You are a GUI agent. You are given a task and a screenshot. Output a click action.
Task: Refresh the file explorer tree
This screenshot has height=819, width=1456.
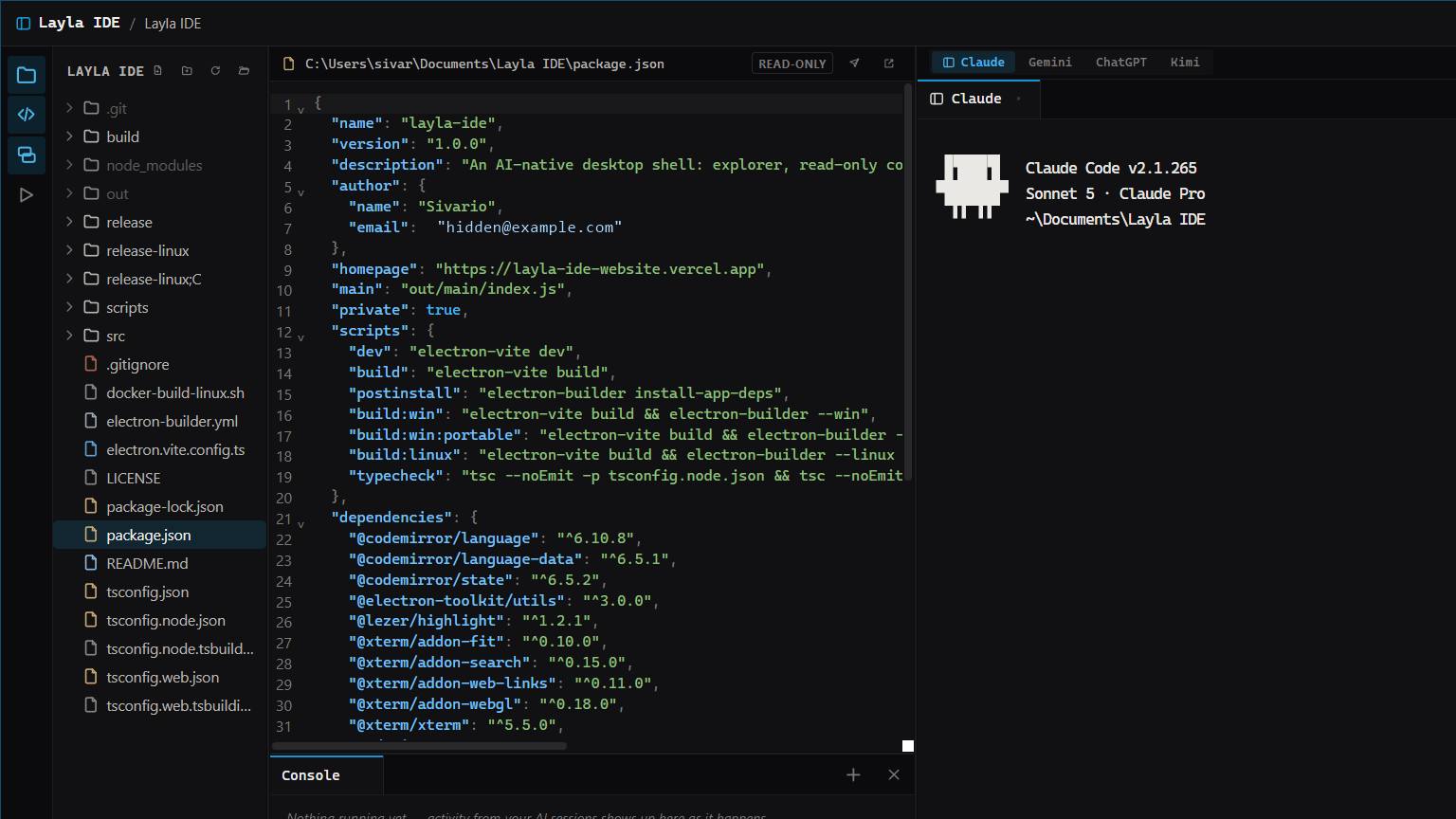point(215,71)
